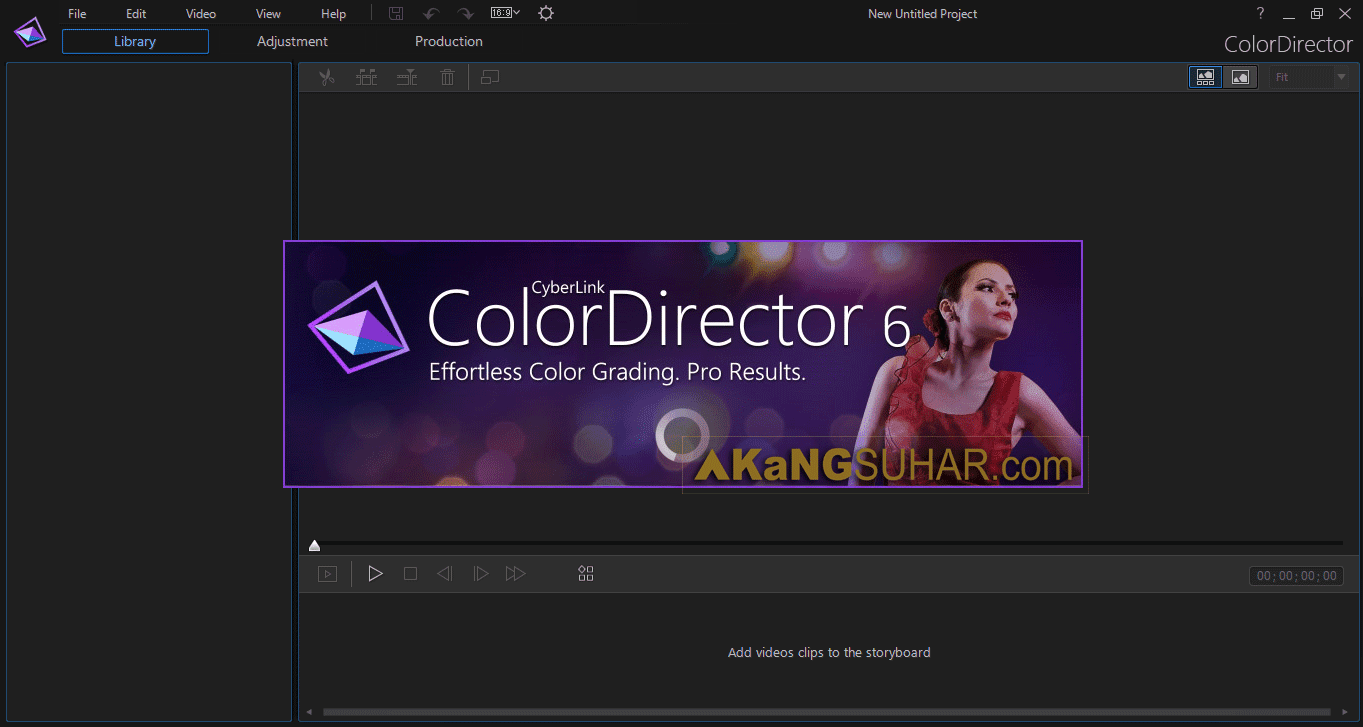1363x727 pixels.
Task: Click the toolbar icon left of the trash can
Action: tap(407, 77)
